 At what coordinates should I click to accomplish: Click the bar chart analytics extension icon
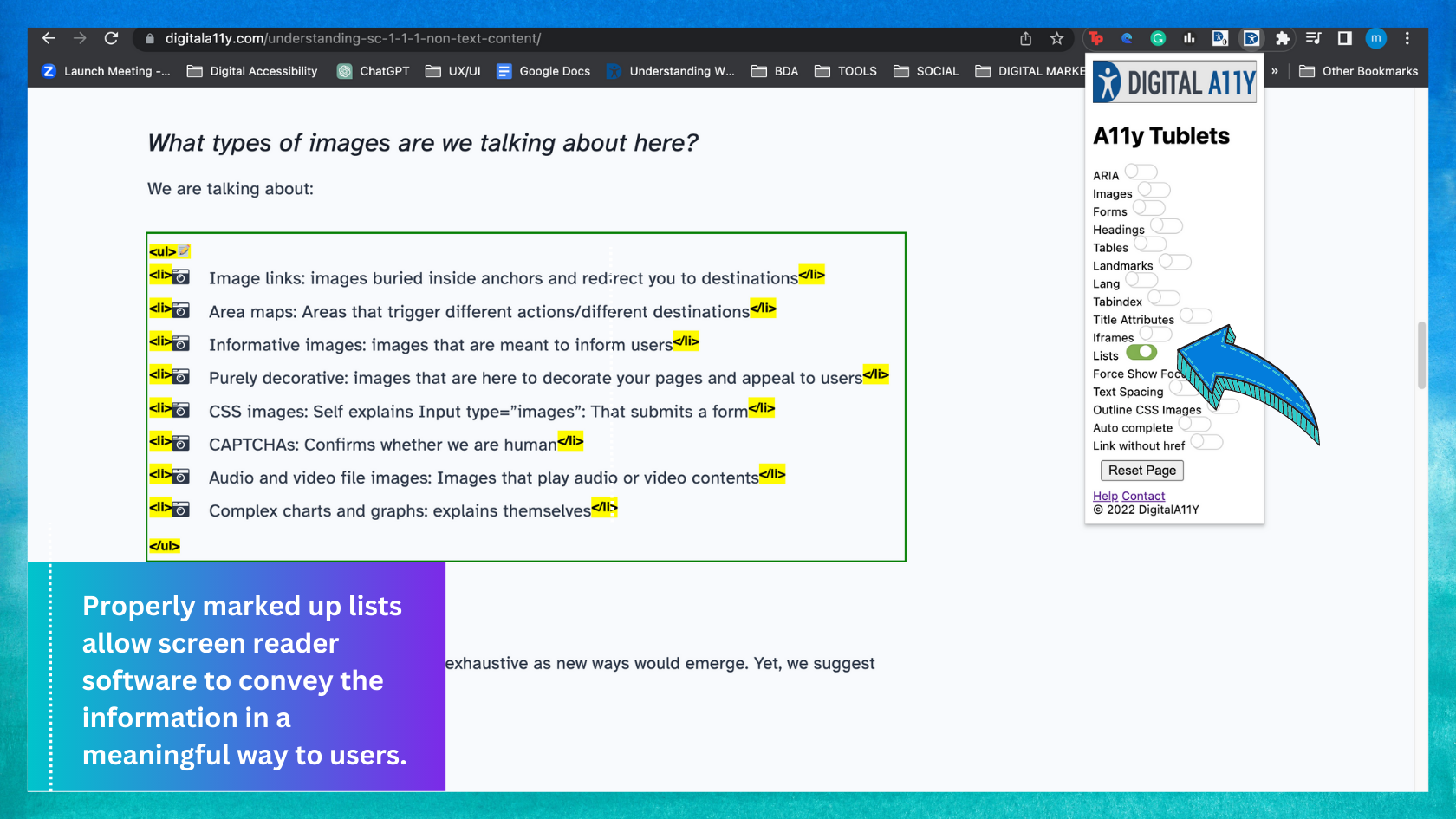[1189, 38]
